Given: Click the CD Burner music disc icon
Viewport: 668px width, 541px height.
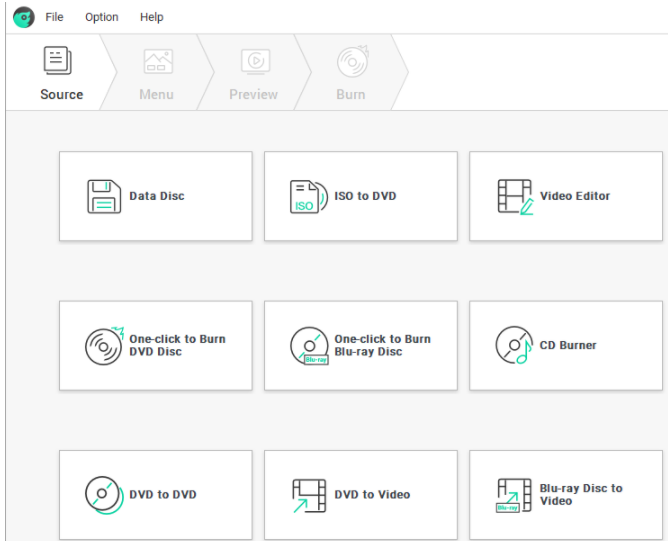Looking at the screenshot, I should tap(514, 345).
